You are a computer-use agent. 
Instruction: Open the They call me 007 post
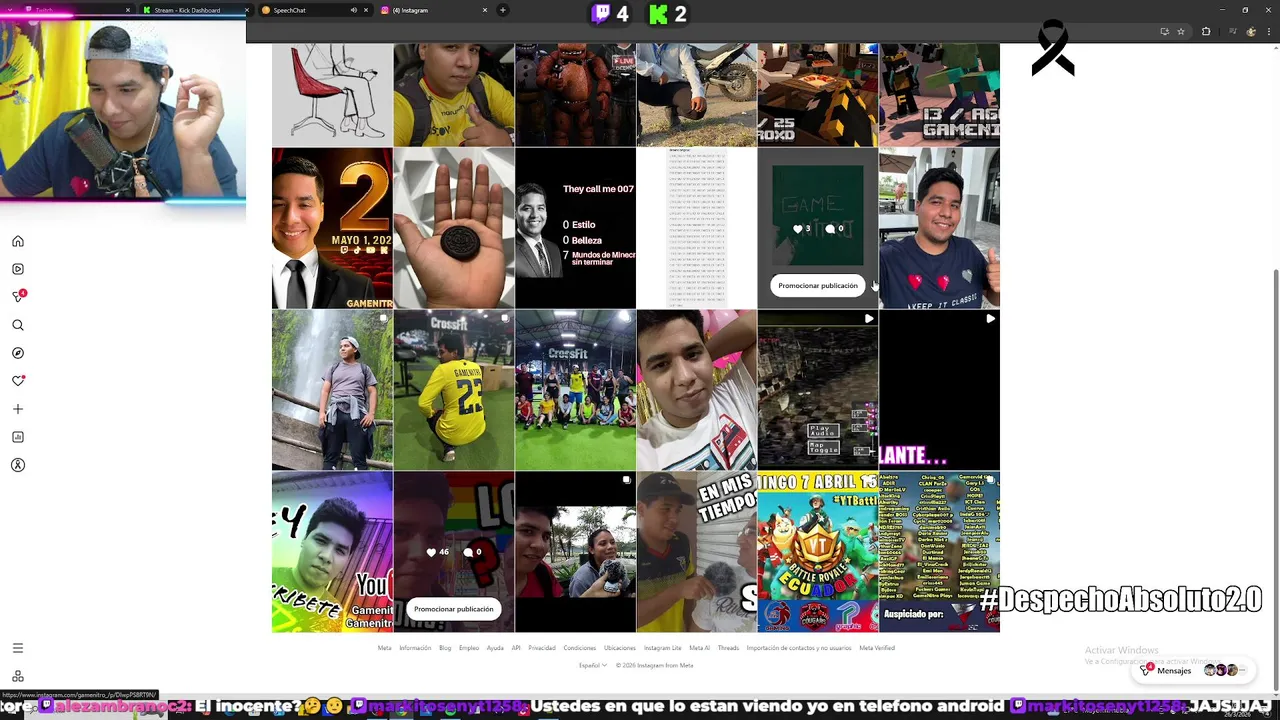[575, 228]
